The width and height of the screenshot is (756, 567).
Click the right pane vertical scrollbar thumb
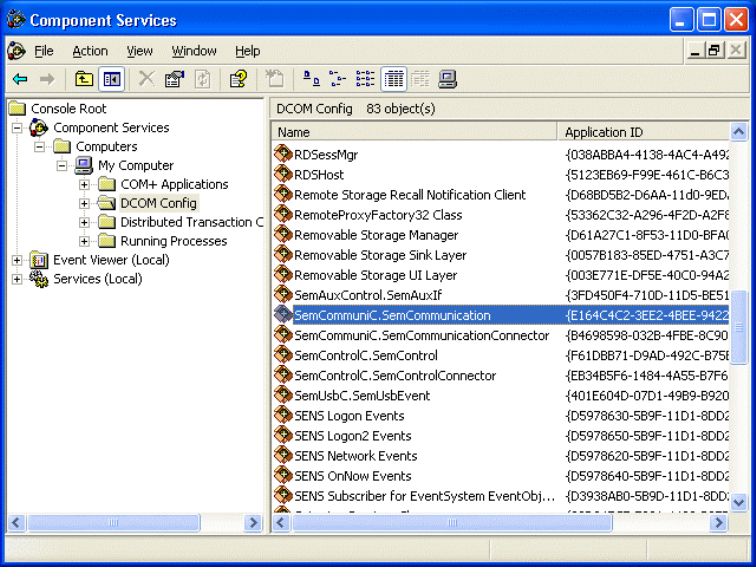coord(739,327)
